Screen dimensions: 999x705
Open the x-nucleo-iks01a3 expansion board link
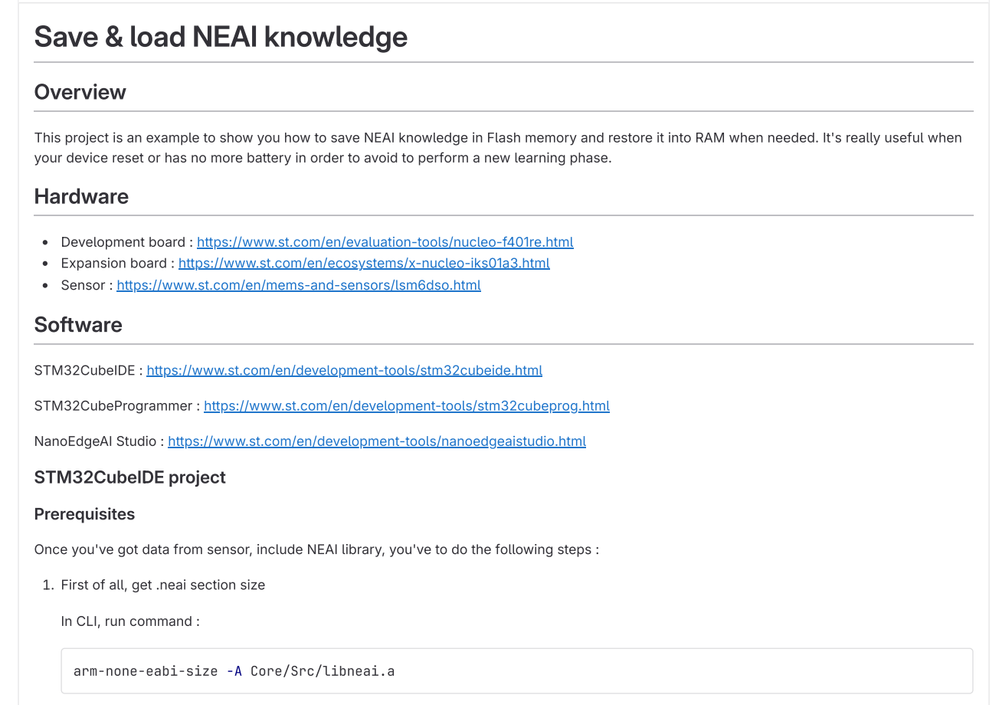364,263
